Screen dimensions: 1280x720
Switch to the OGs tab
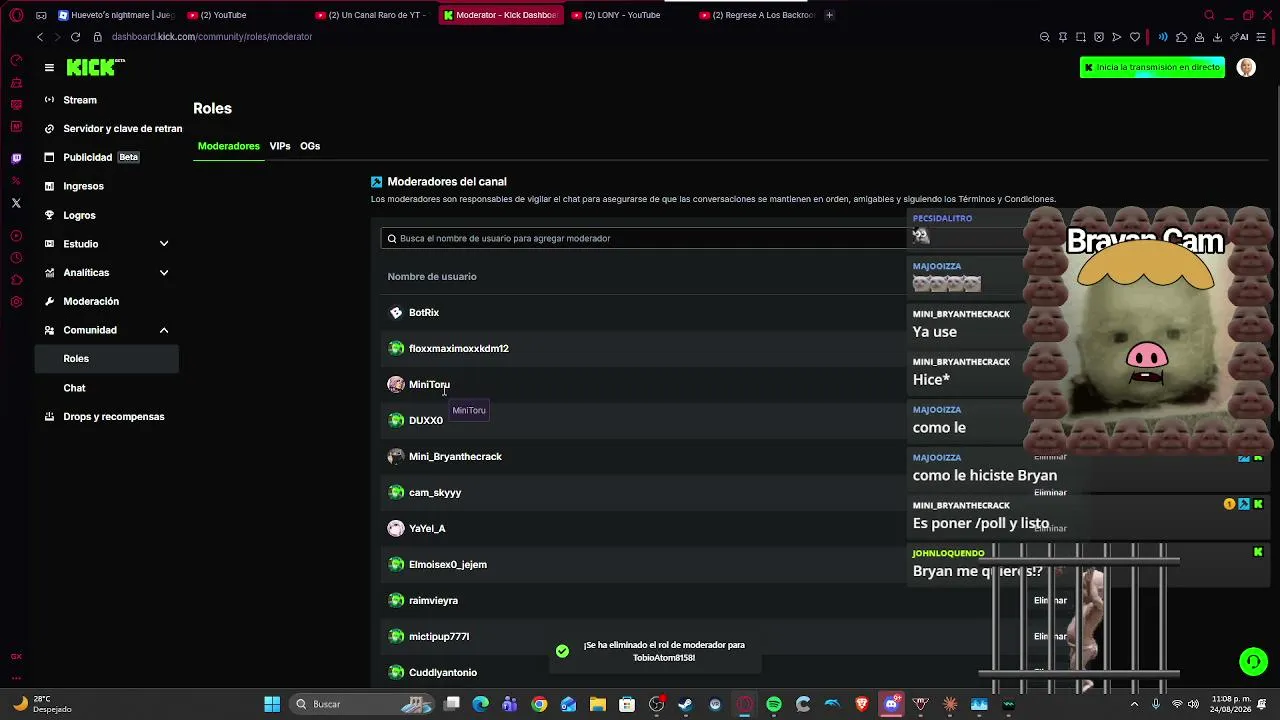click(310, 146)
